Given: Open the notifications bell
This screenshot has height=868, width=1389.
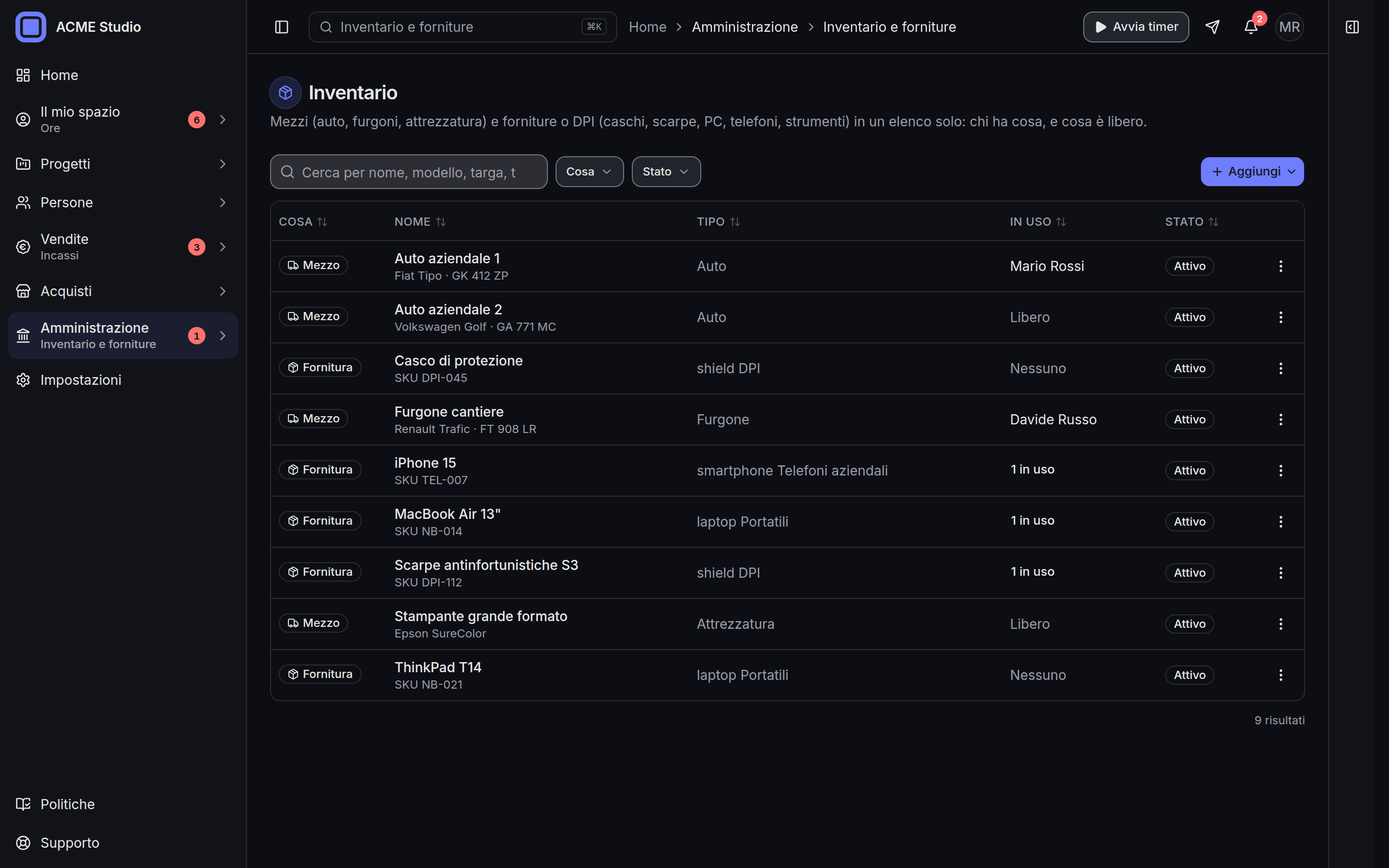Looking at the screenshot, I should (1251, 27).
